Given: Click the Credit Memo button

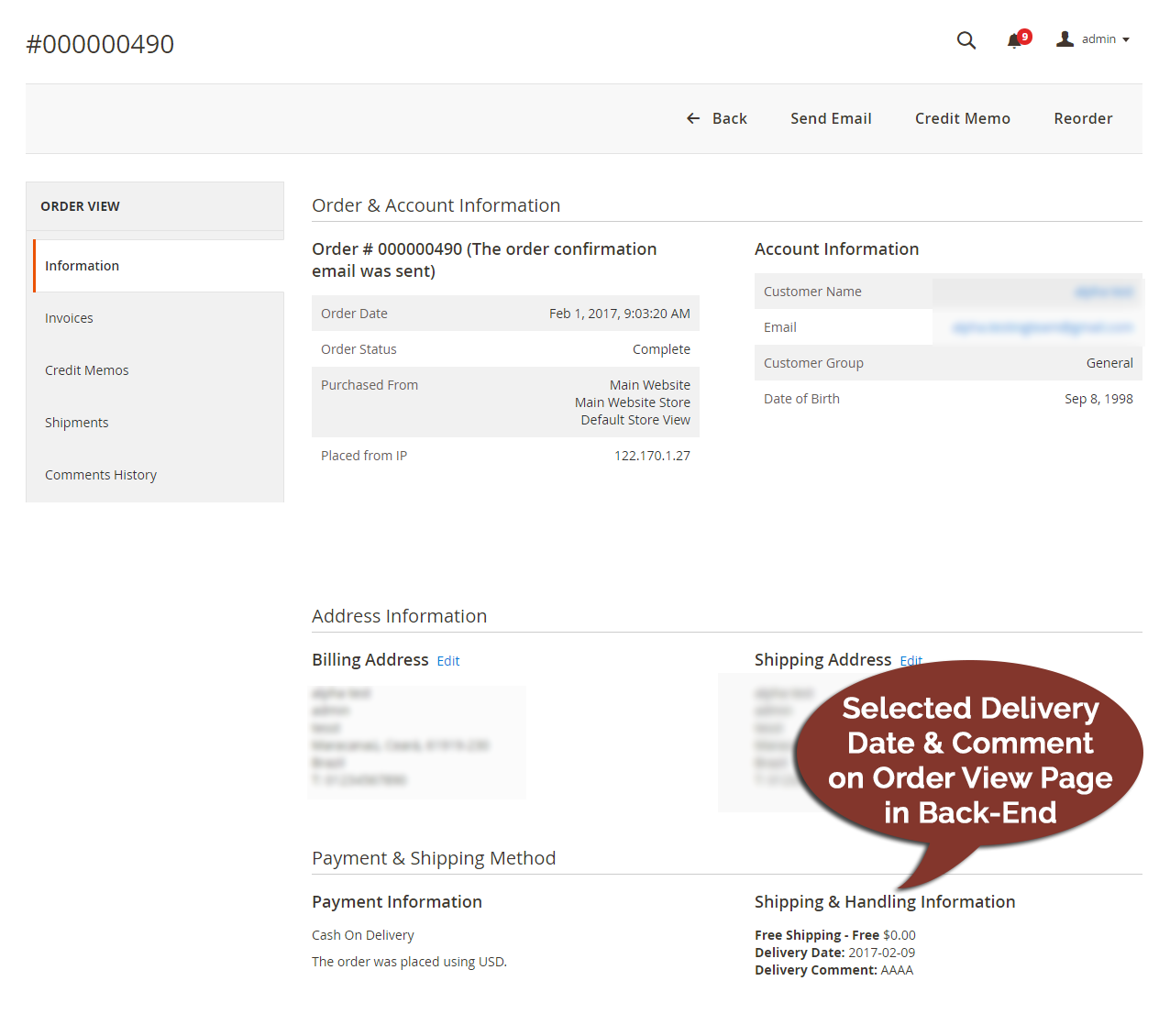Looking at the screenshot, I should pyautogui.click(x=962, y=118).
